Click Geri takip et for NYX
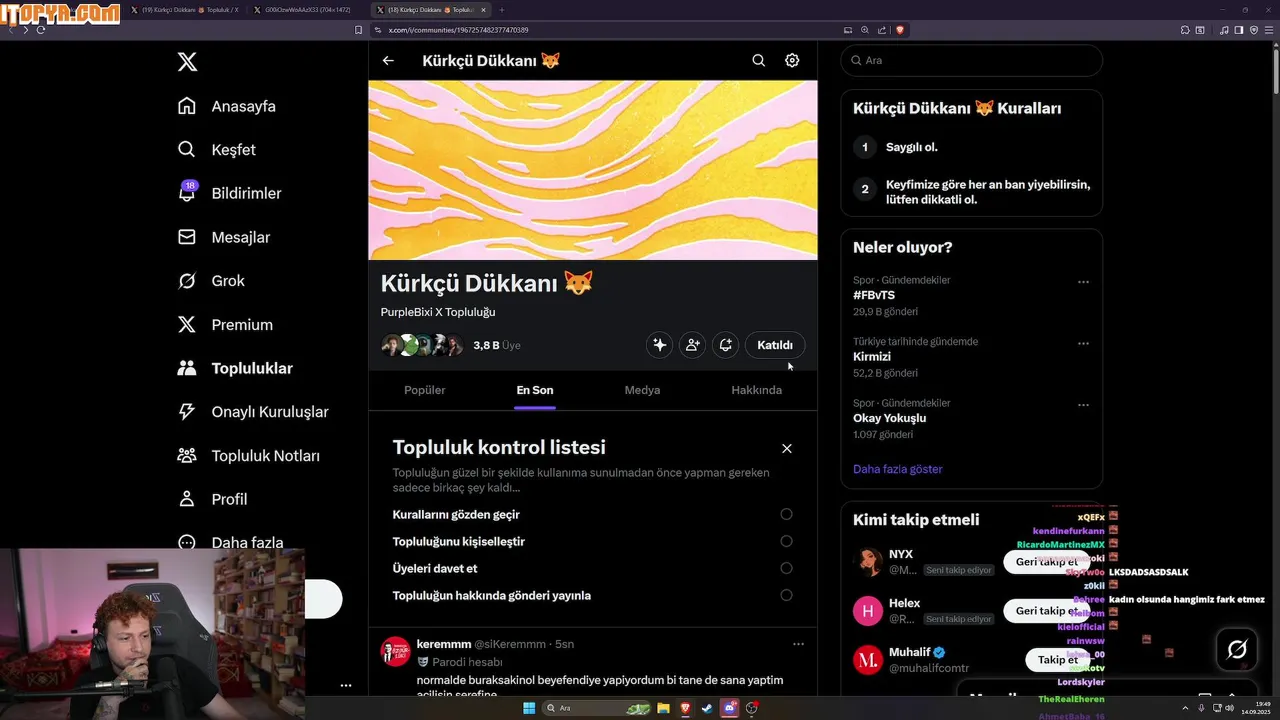 [1047, 562]
